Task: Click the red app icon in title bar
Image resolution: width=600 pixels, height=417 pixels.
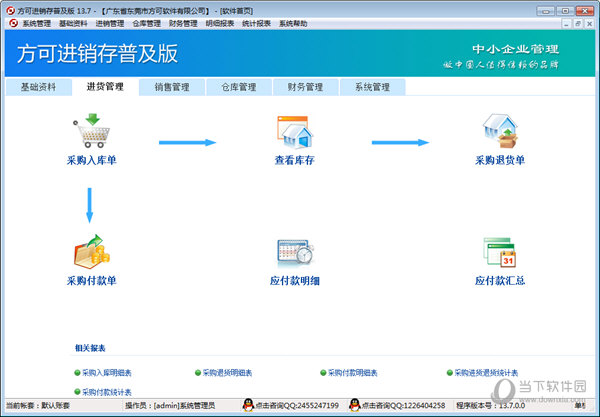Action: pos(10,10)
